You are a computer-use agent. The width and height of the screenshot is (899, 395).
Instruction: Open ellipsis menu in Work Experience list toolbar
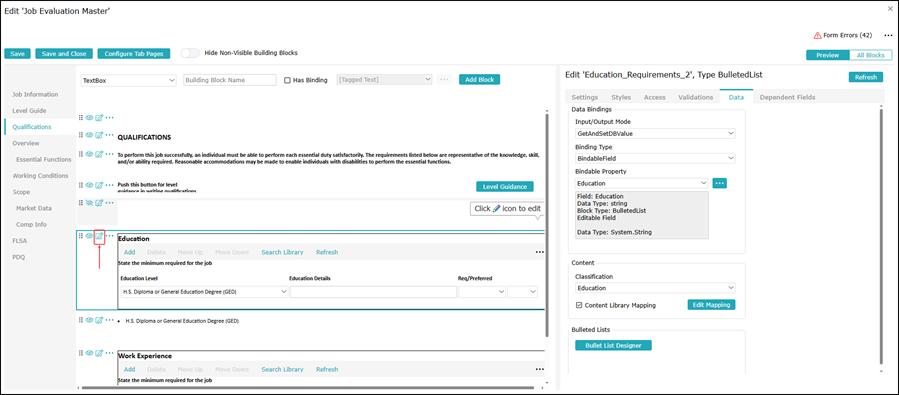pyautogui.click(x=539, y=369)
